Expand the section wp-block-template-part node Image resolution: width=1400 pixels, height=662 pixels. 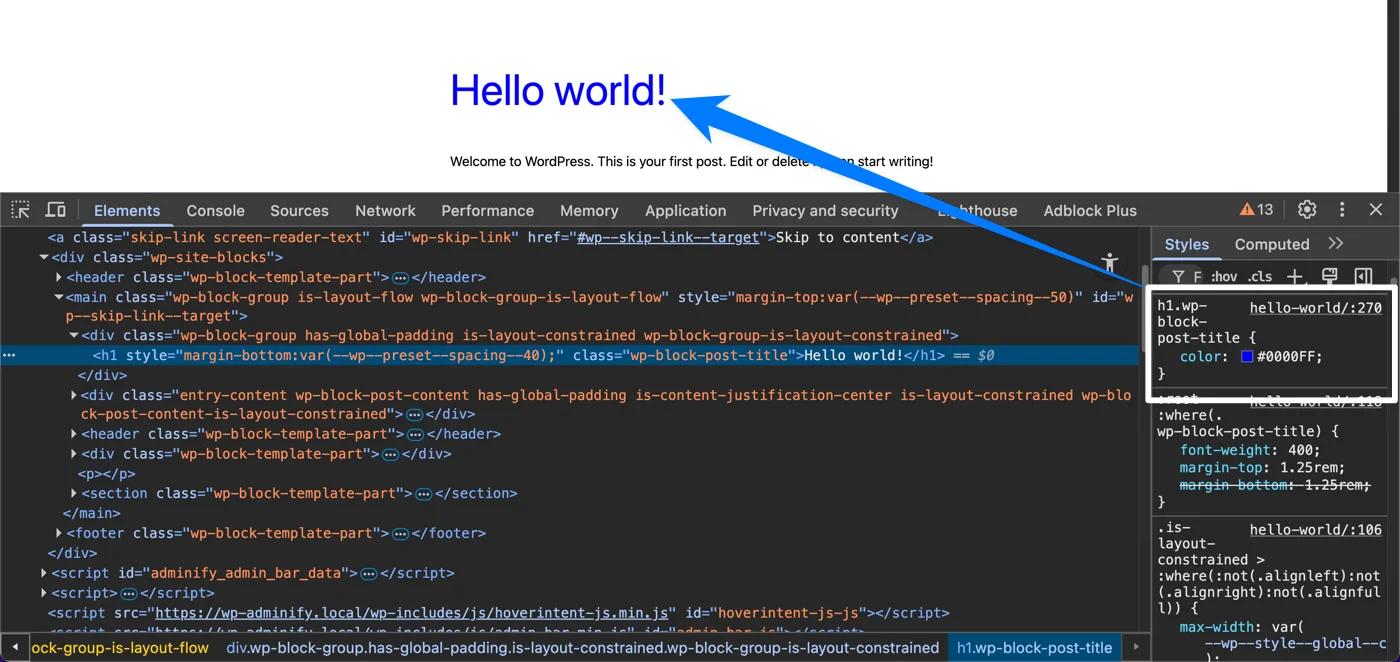74,493
